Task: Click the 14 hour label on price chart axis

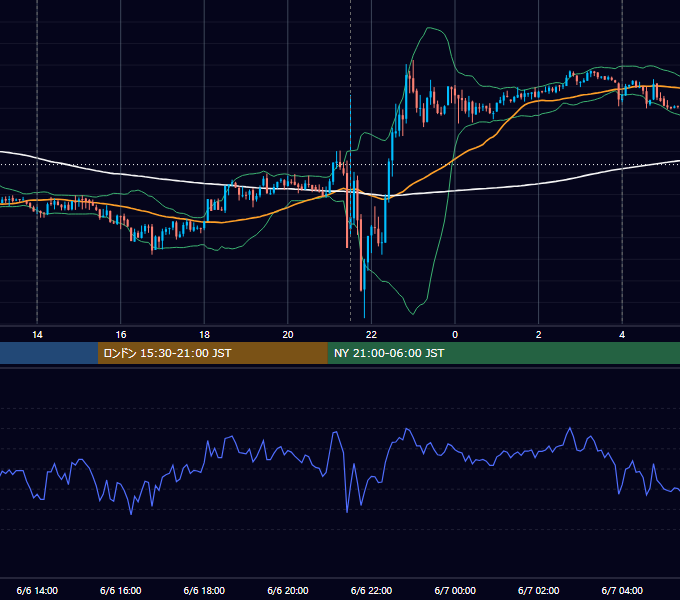Action: tap(37, 335)
